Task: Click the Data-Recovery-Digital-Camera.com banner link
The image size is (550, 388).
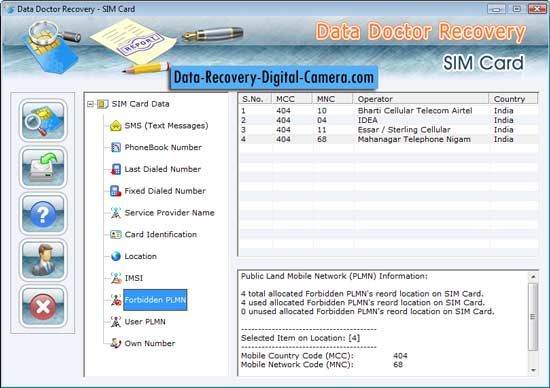Action: [x=274, y=77]
